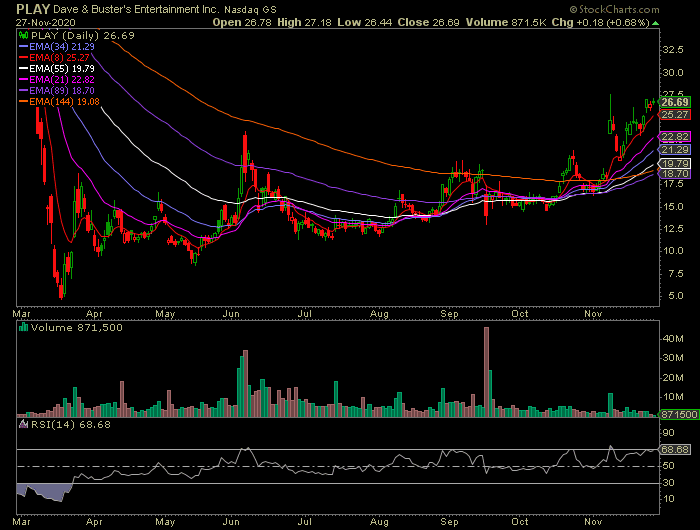Click the High 27.18 value
Image resolution: width=700 pixels, height=530 pixels.
[304, 22]
